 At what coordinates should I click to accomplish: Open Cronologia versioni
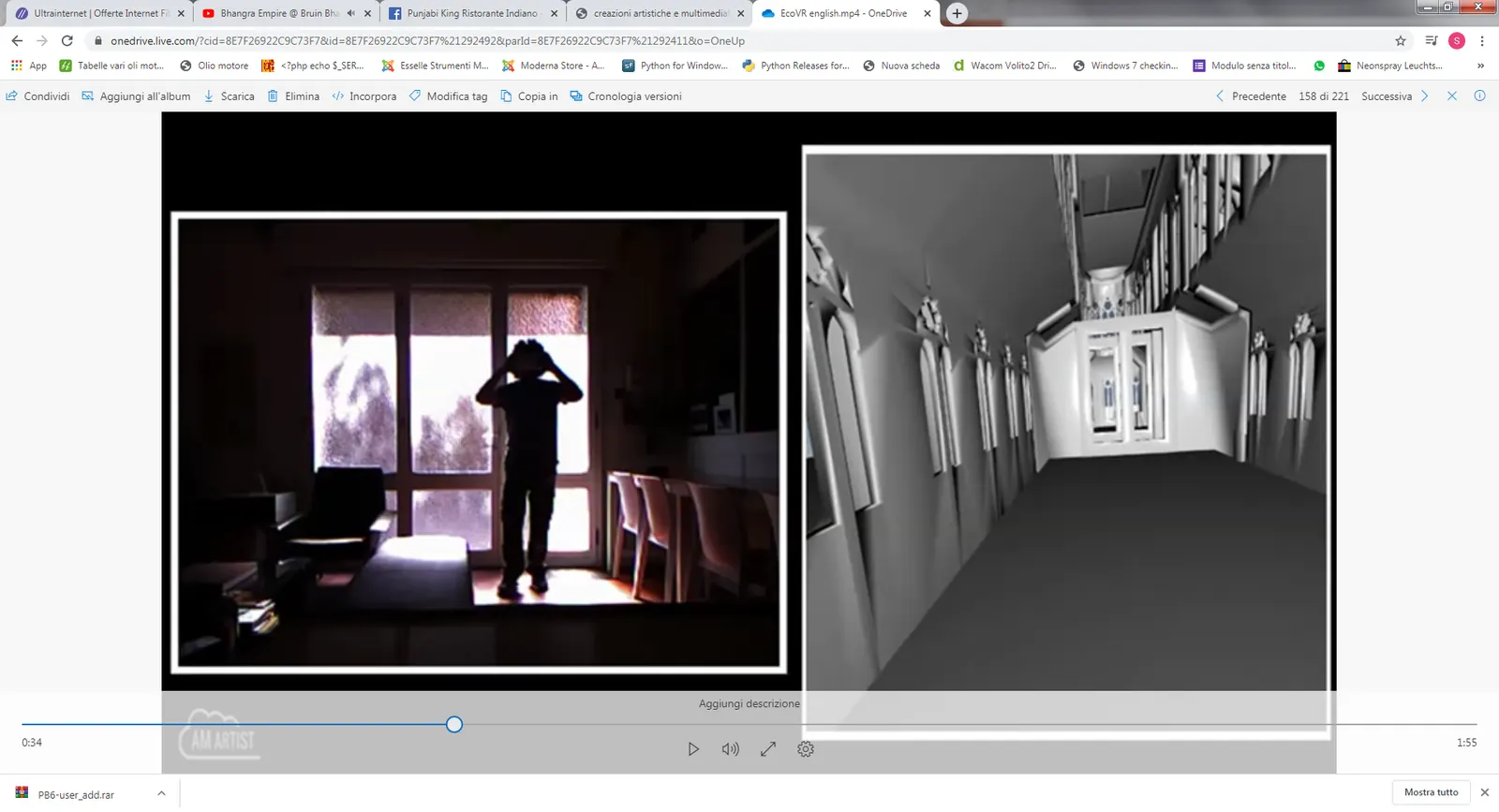pos(626,96)
